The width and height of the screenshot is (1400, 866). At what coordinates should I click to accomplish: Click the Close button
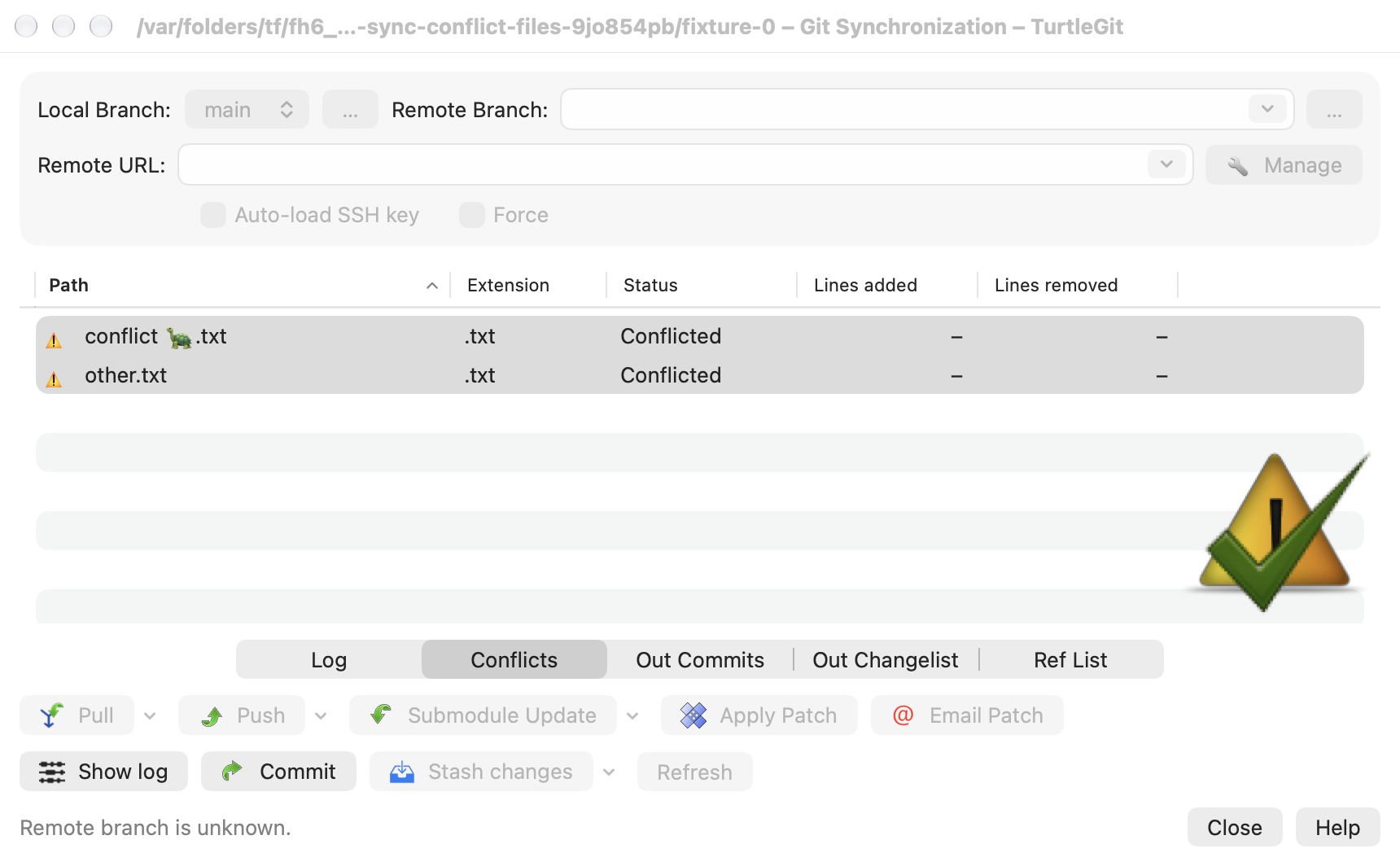point(1235,828)
